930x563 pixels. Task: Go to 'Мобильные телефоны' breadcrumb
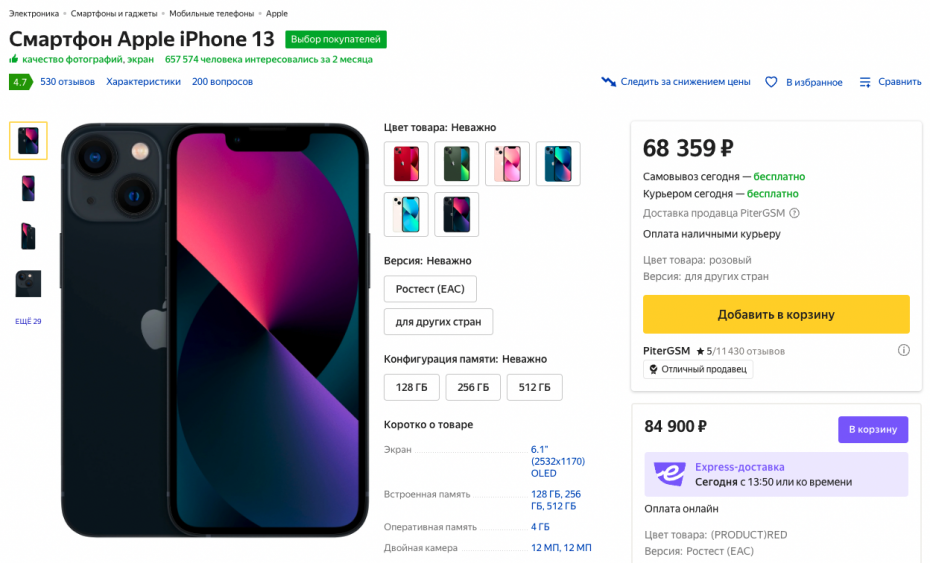coord(212,14)
